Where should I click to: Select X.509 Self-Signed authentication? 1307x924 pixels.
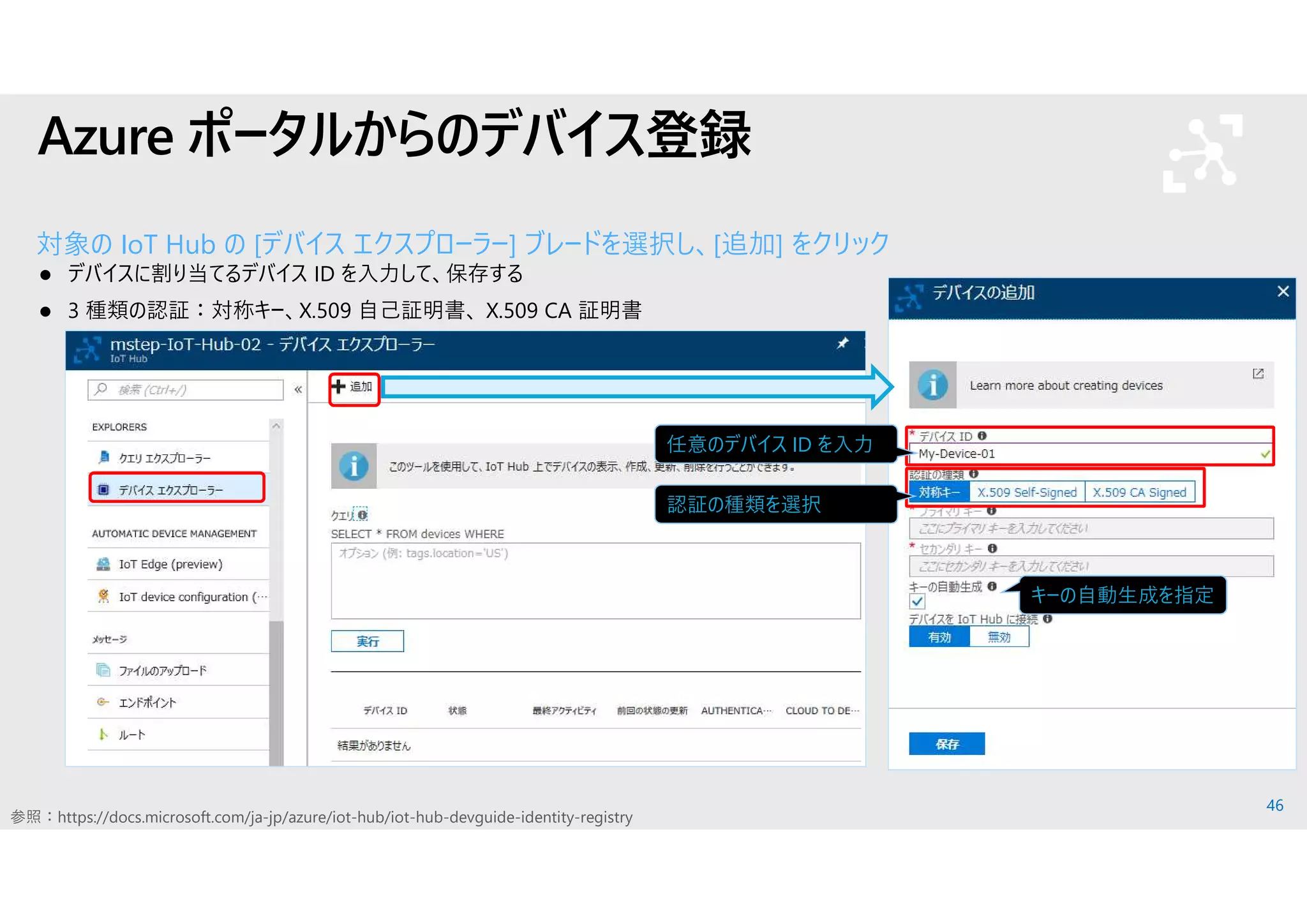(1027, 492)
